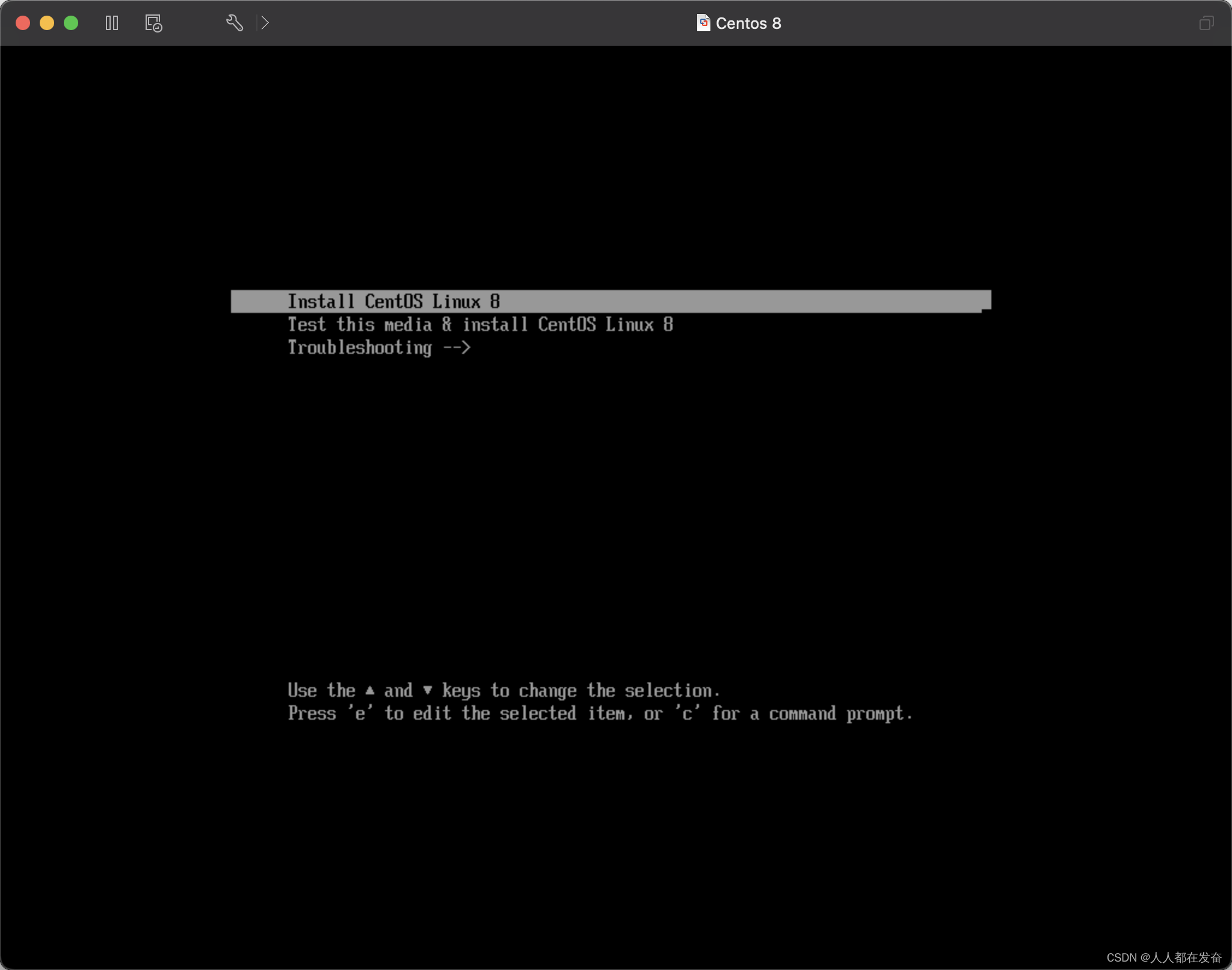
Task: Close the Centos 8 window
Action: point(23,23)
